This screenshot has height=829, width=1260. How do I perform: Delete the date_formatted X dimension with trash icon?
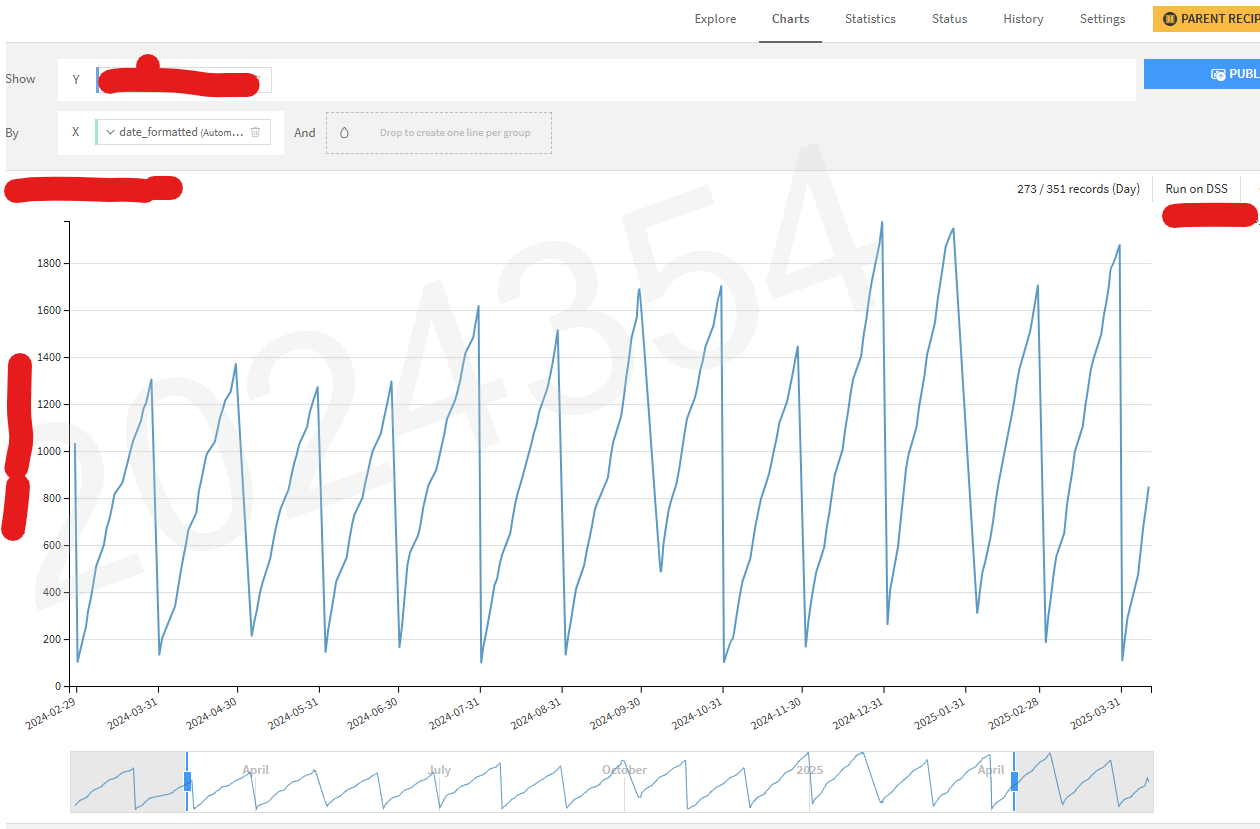click(x=255, y=132)
